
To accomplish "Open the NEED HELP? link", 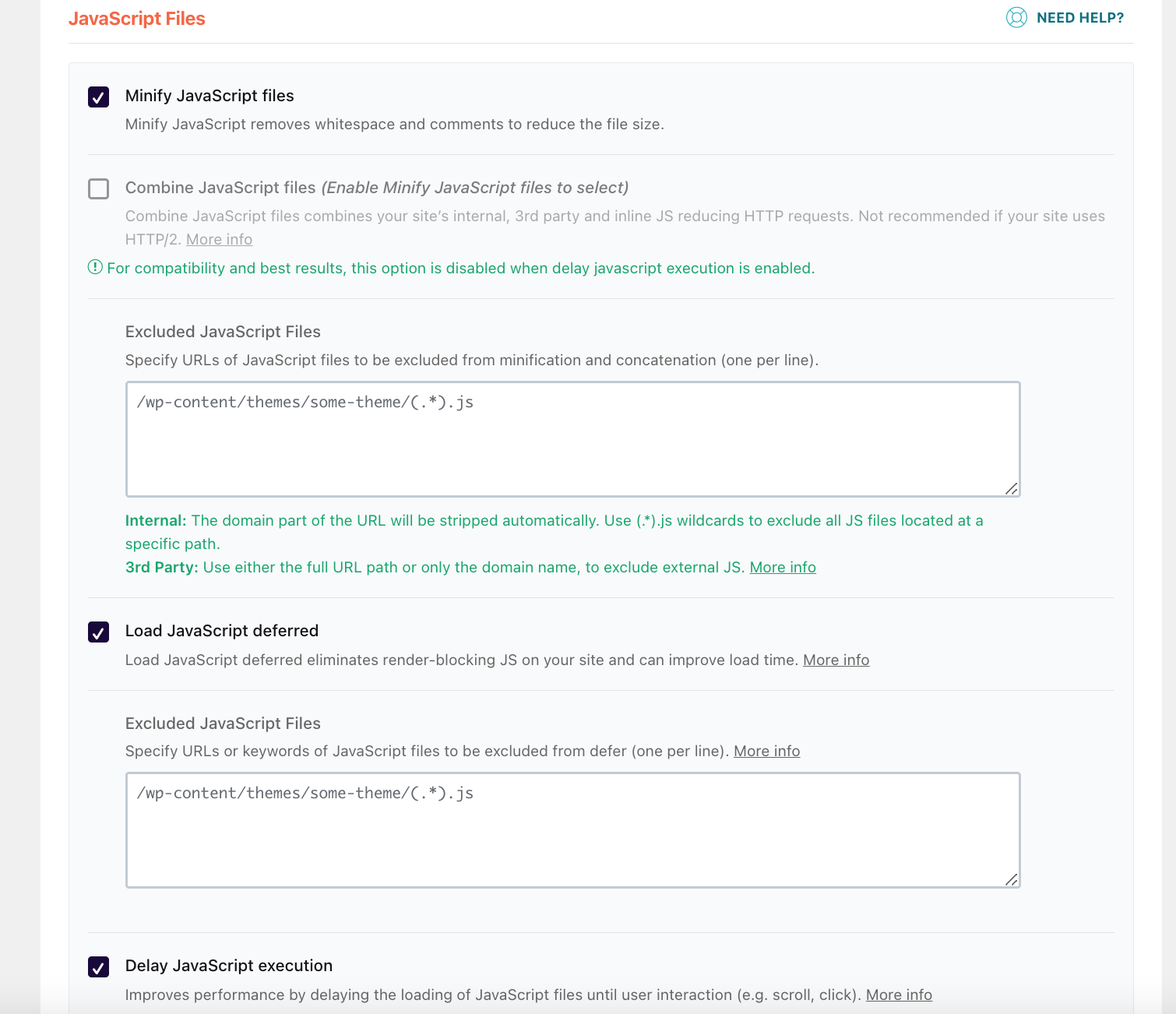I will (1080, 18).
